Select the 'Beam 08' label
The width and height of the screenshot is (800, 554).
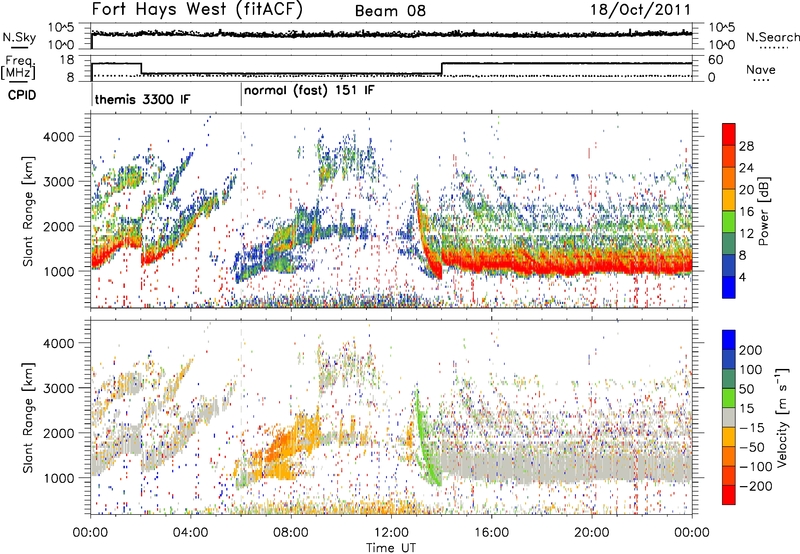coord(390,11)
